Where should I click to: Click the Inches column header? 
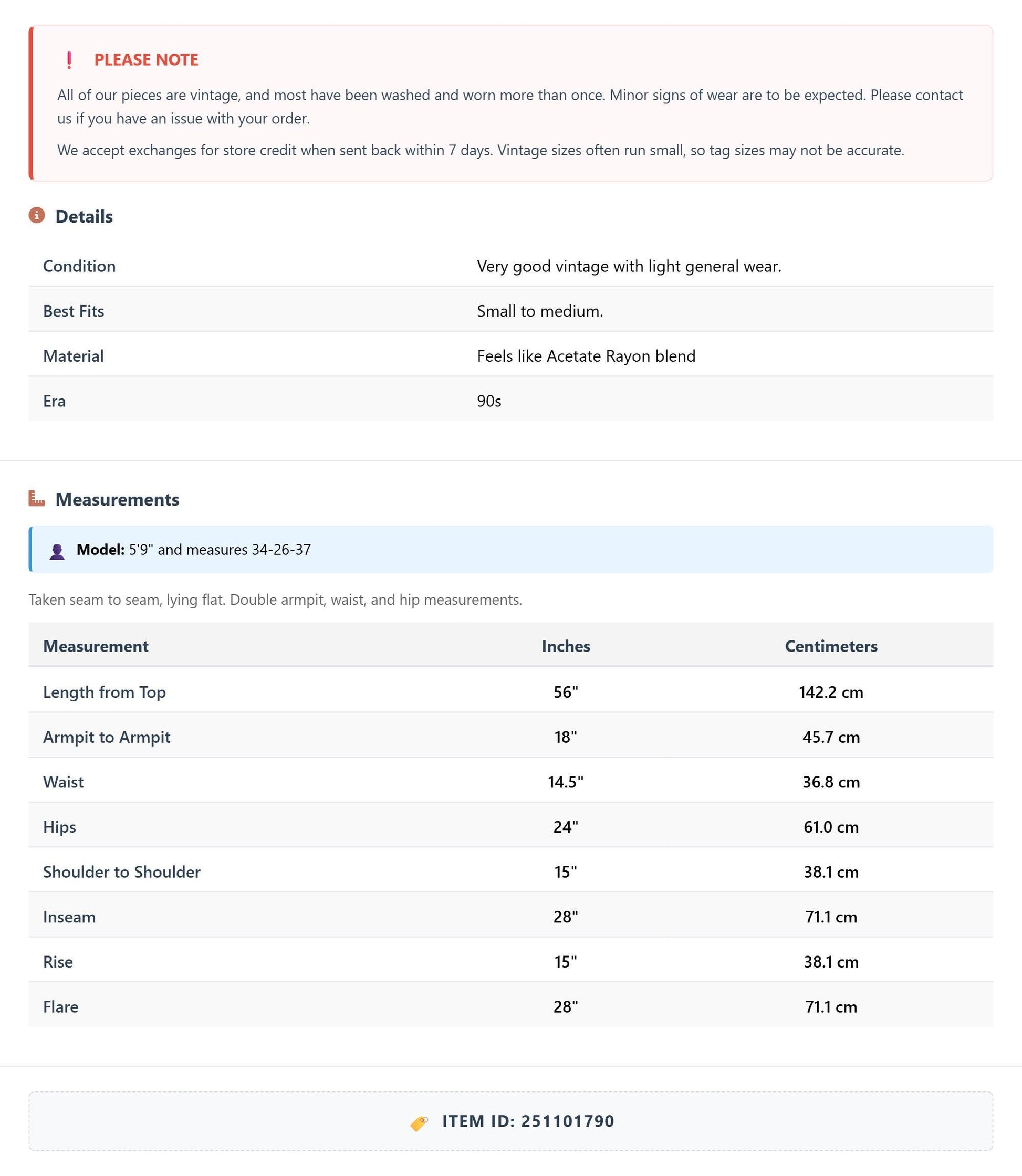click(x=566, y=646)
